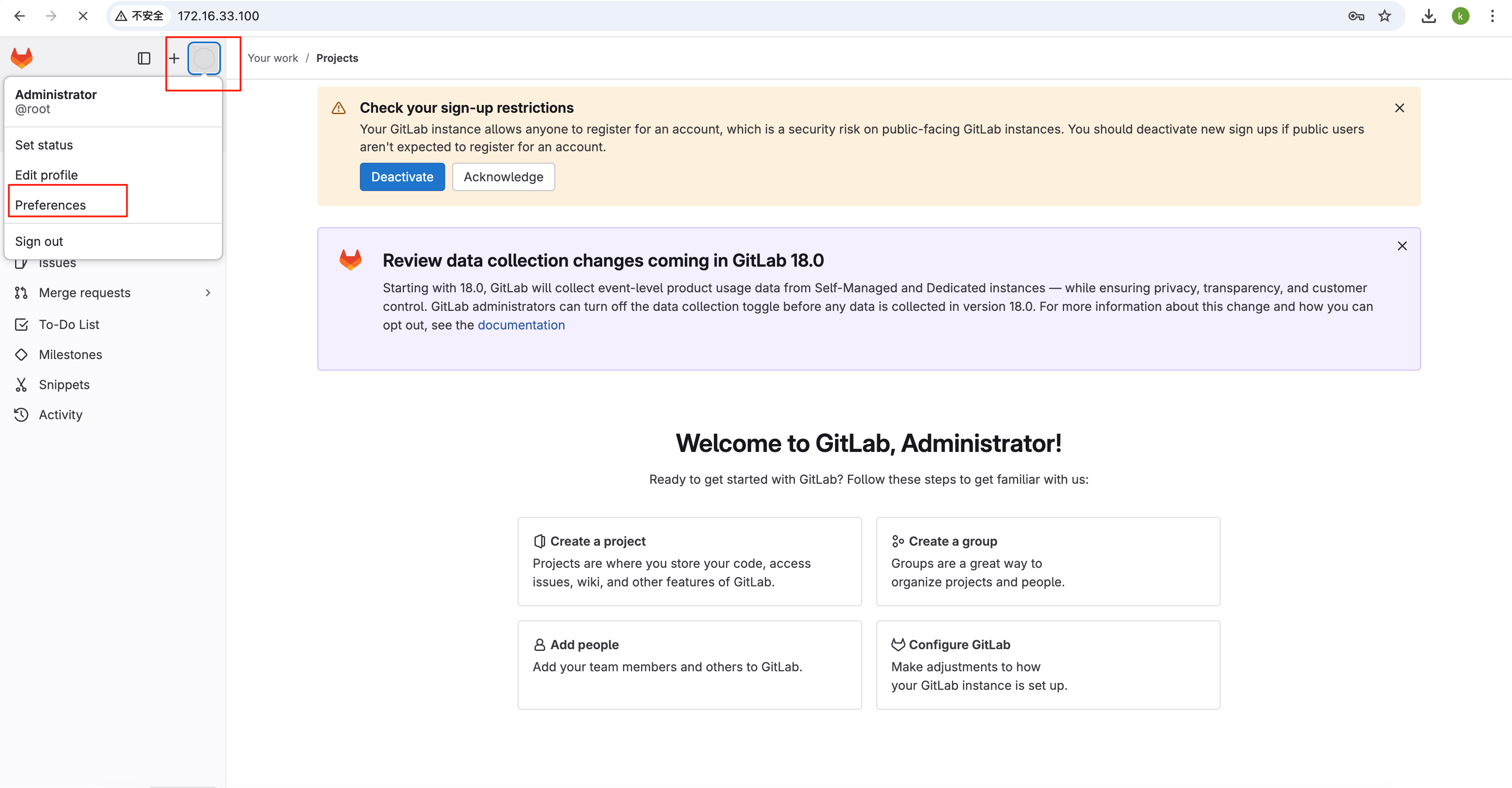Click the Welcome to GitLab, Administrator! heading
The width and height of the screenshot is (1512, 788).
(869, 444)
